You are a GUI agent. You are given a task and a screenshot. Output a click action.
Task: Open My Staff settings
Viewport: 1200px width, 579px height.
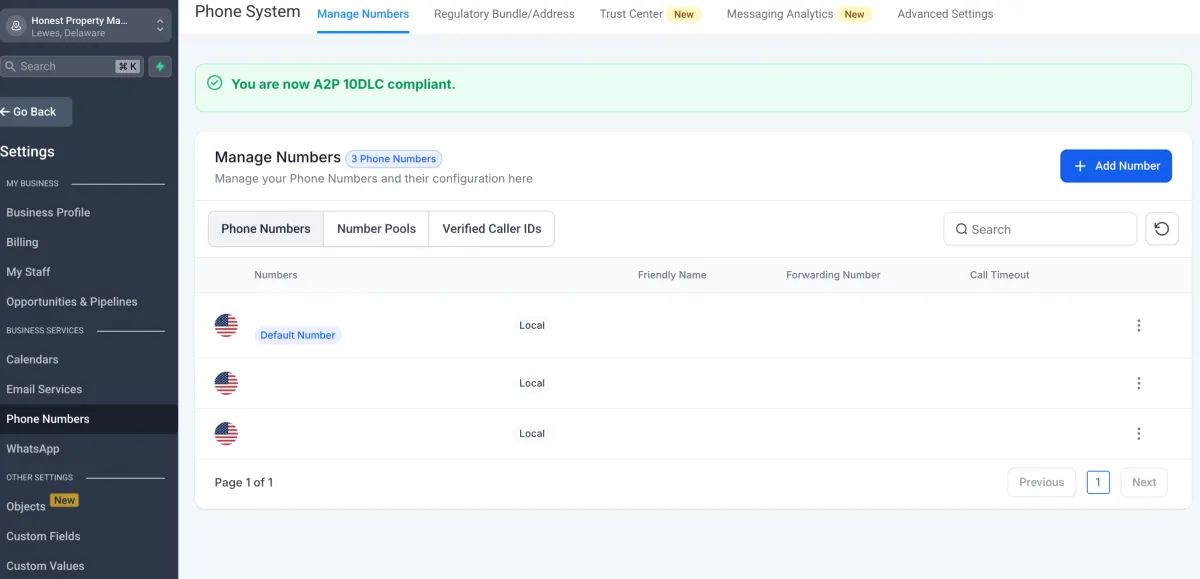[x=28, y=272]
